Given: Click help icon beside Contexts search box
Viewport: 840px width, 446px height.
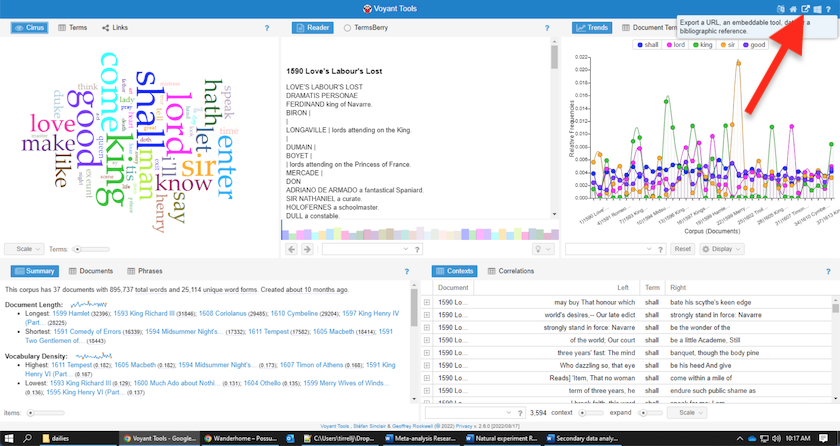Looking at the screenshot, I should [x=520, y=413].
